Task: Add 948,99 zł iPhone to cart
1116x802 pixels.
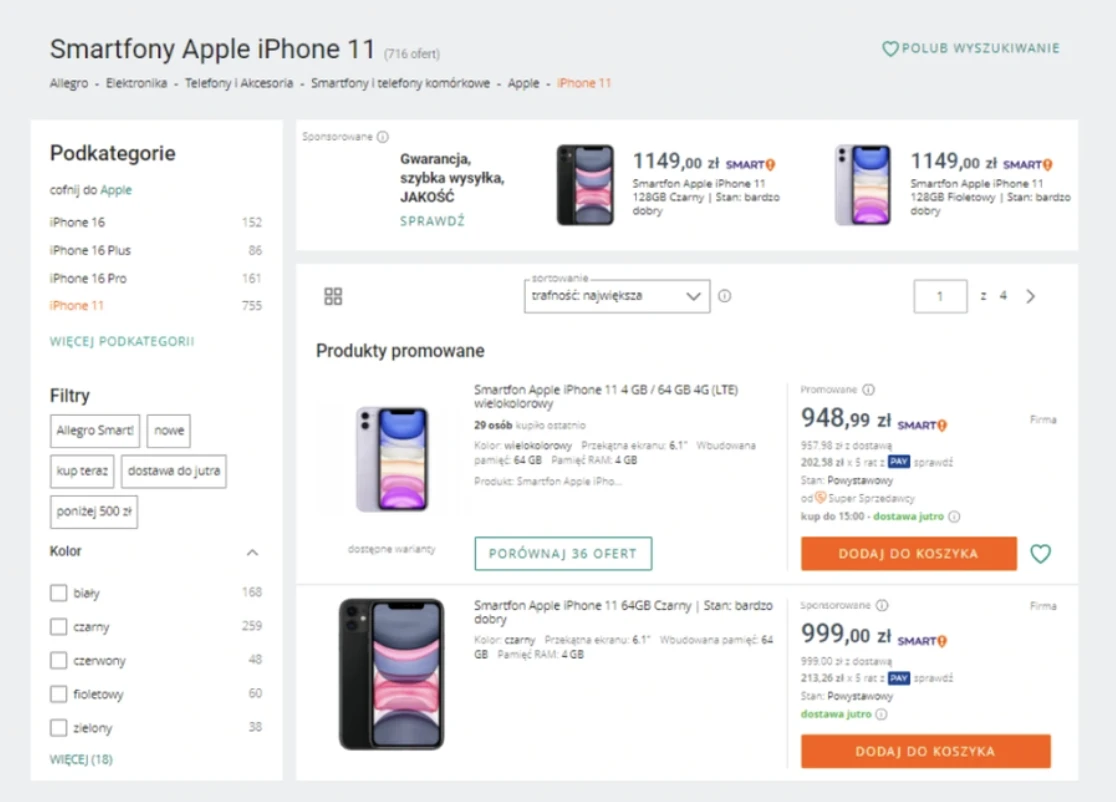Action: tap(908, 554)
